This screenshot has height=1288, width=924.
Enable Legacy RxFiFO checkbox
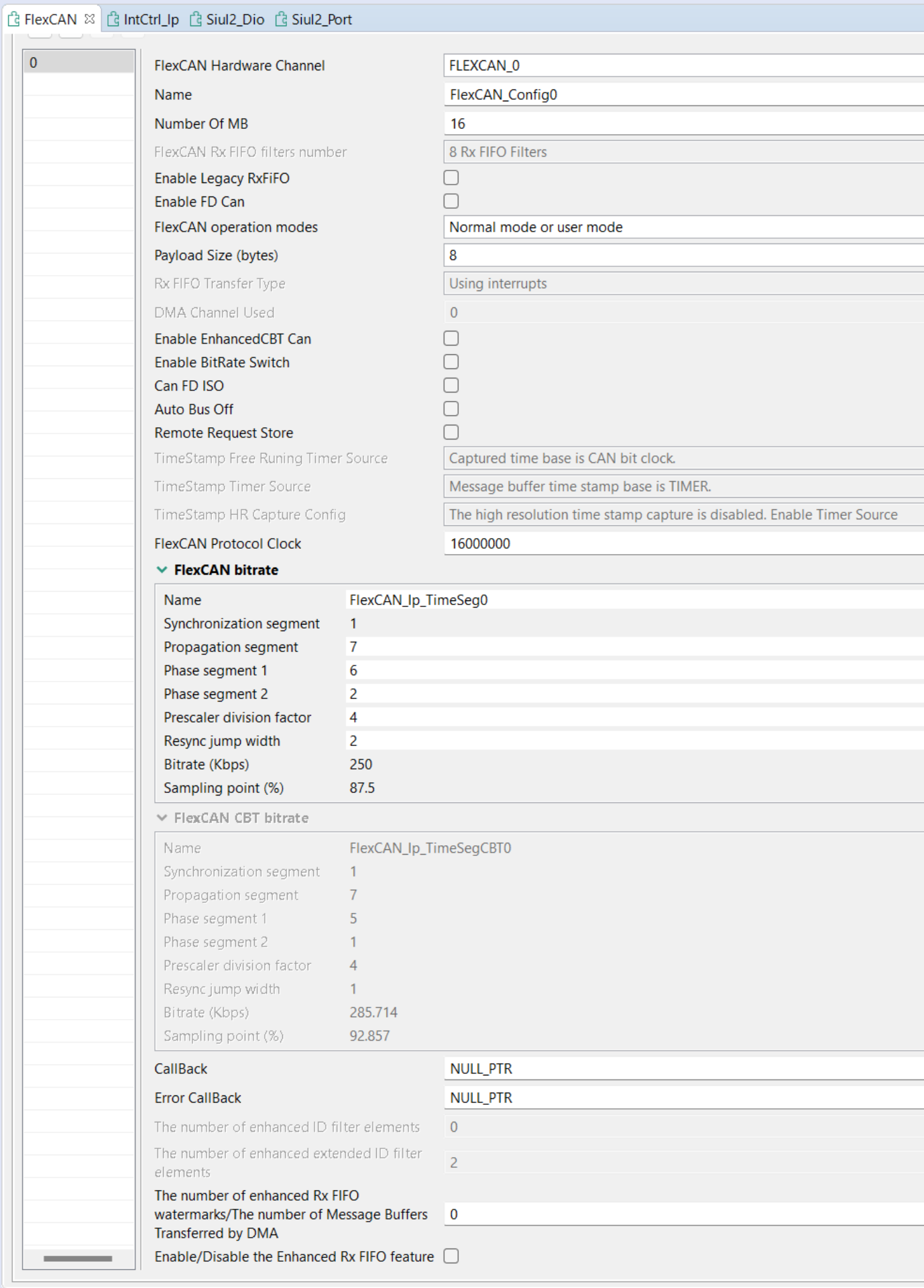click(x=451, y=178)
